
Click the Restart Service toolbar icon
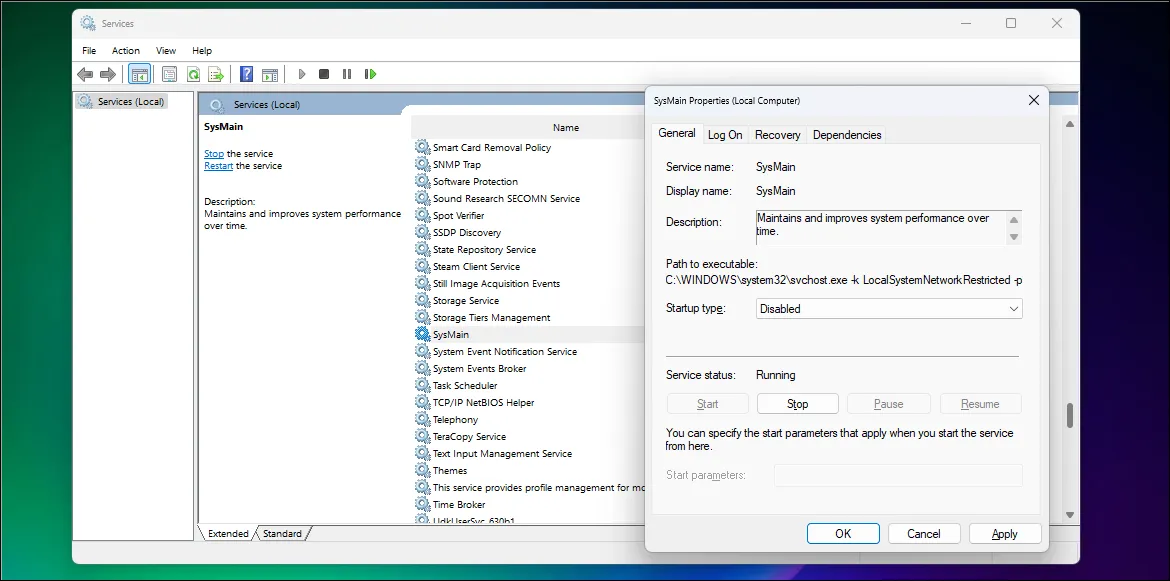coord(371,73)
